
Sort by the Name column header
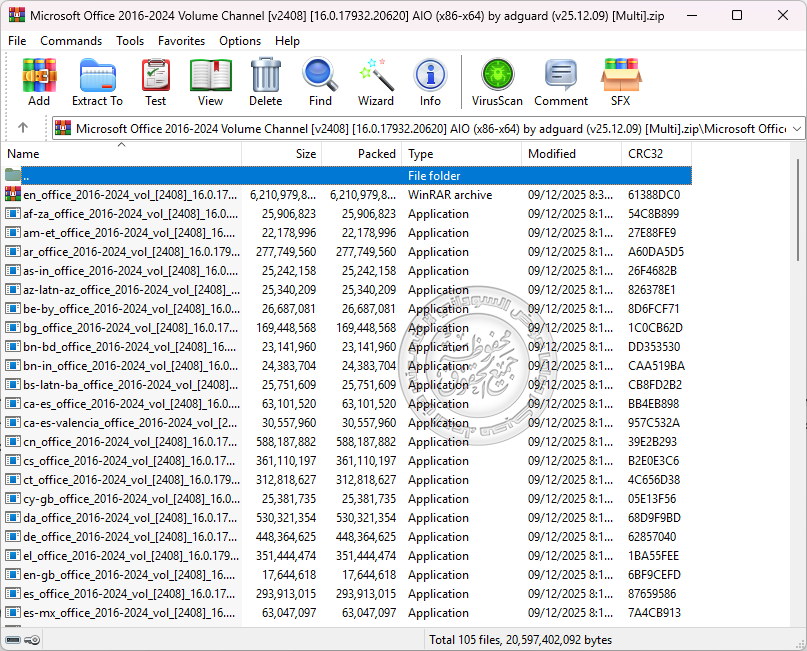click(121, 154)
